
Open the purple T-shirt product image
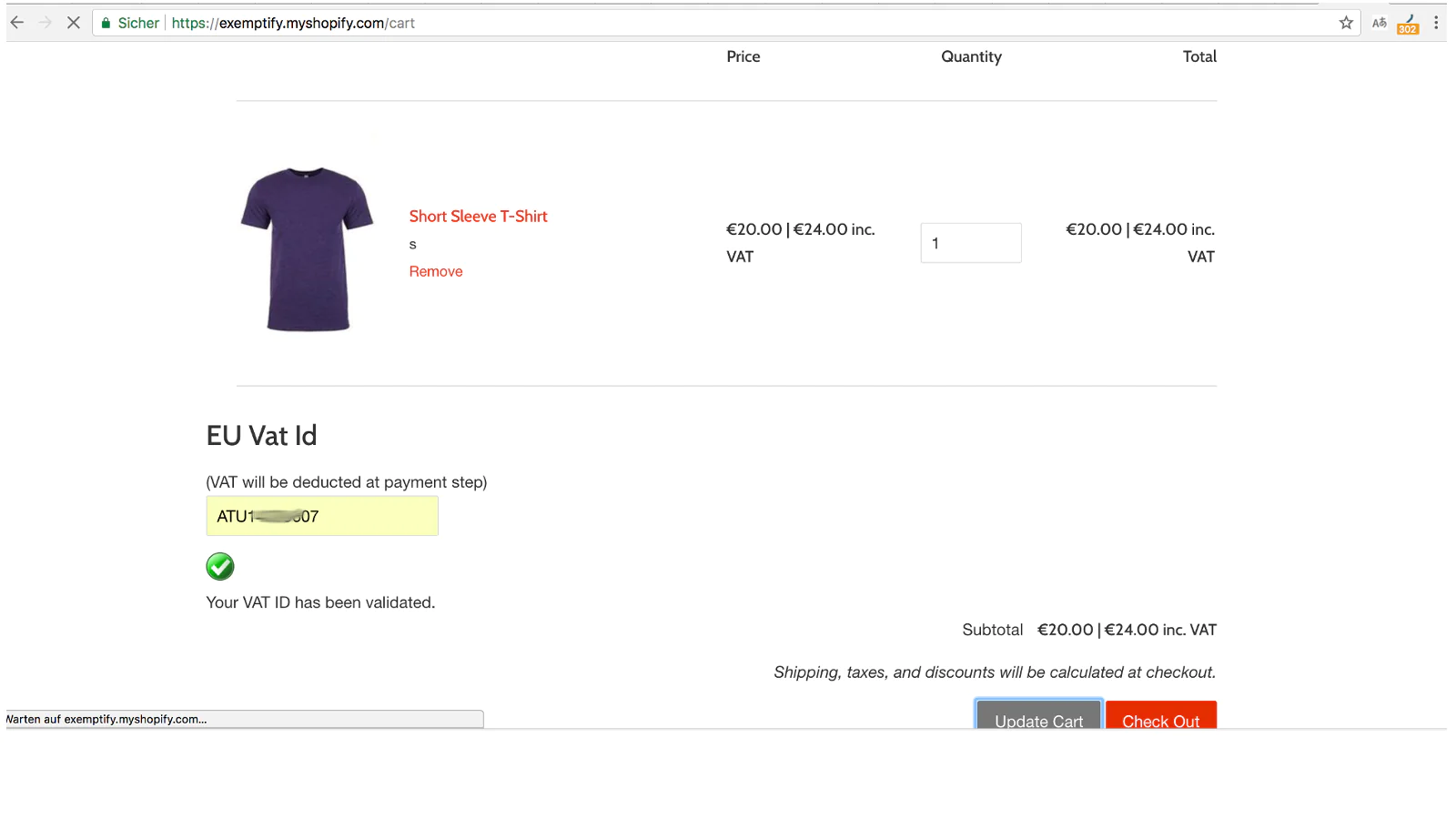coord(307,248)
